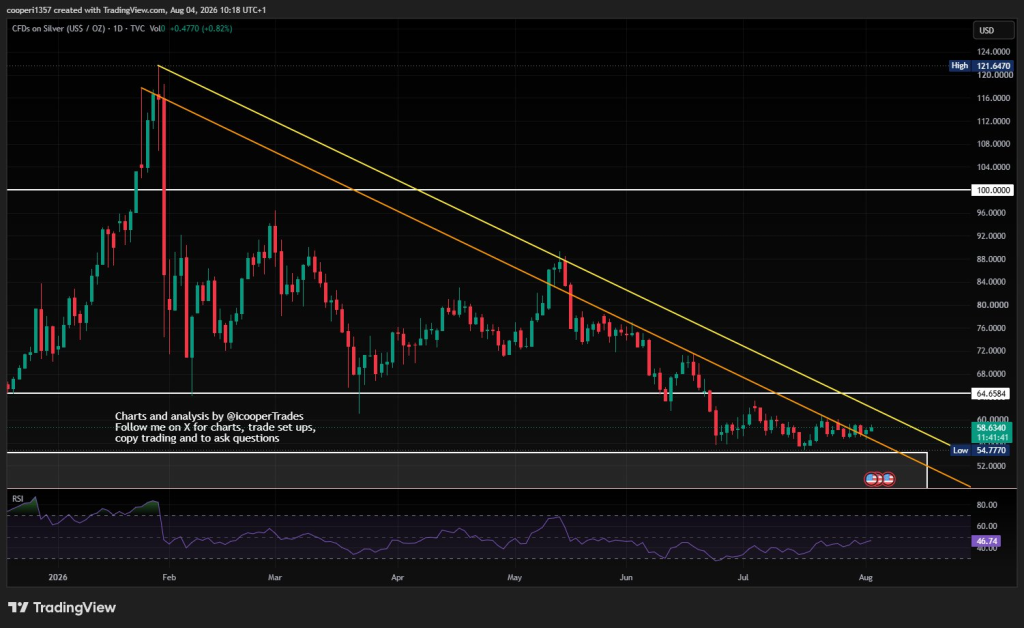
Task: Click the Mar label on the time axis
Action: (275, 578)
